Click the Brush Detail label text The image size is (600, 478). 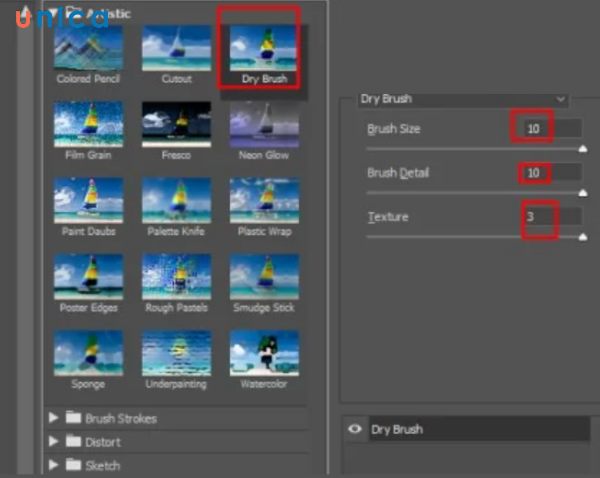(x=398, y=173)
